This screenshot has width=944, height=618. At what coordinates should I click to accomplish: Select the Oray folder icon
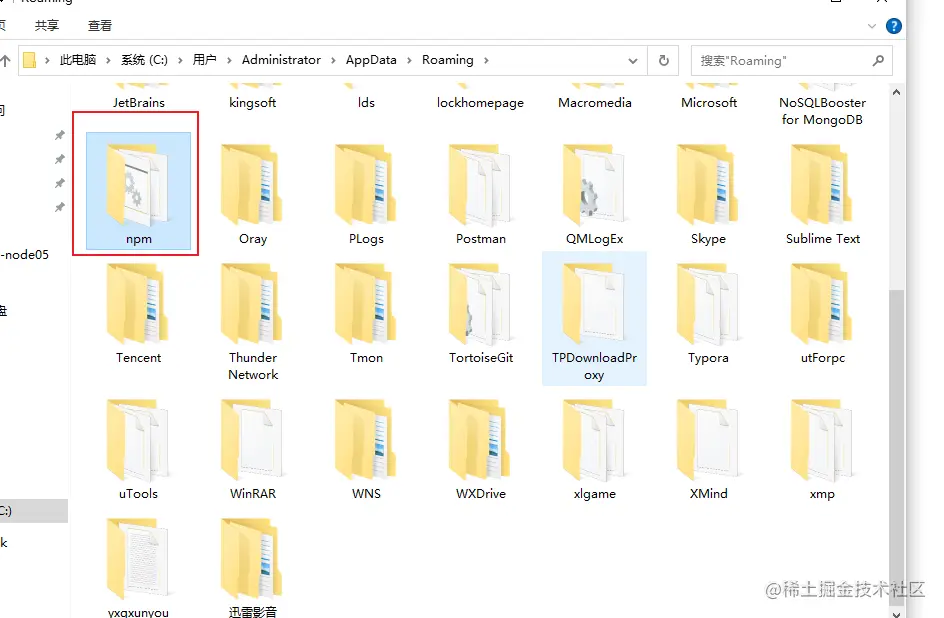(x=252, y=184)
